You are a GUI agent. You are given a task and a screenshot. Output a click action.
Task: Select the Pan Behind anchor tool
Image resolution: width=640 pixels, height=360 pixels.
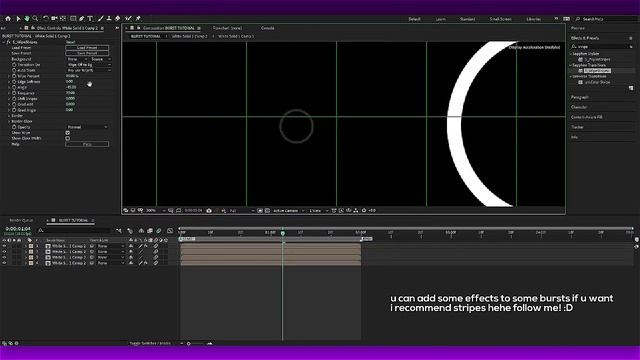click(63, 19)
